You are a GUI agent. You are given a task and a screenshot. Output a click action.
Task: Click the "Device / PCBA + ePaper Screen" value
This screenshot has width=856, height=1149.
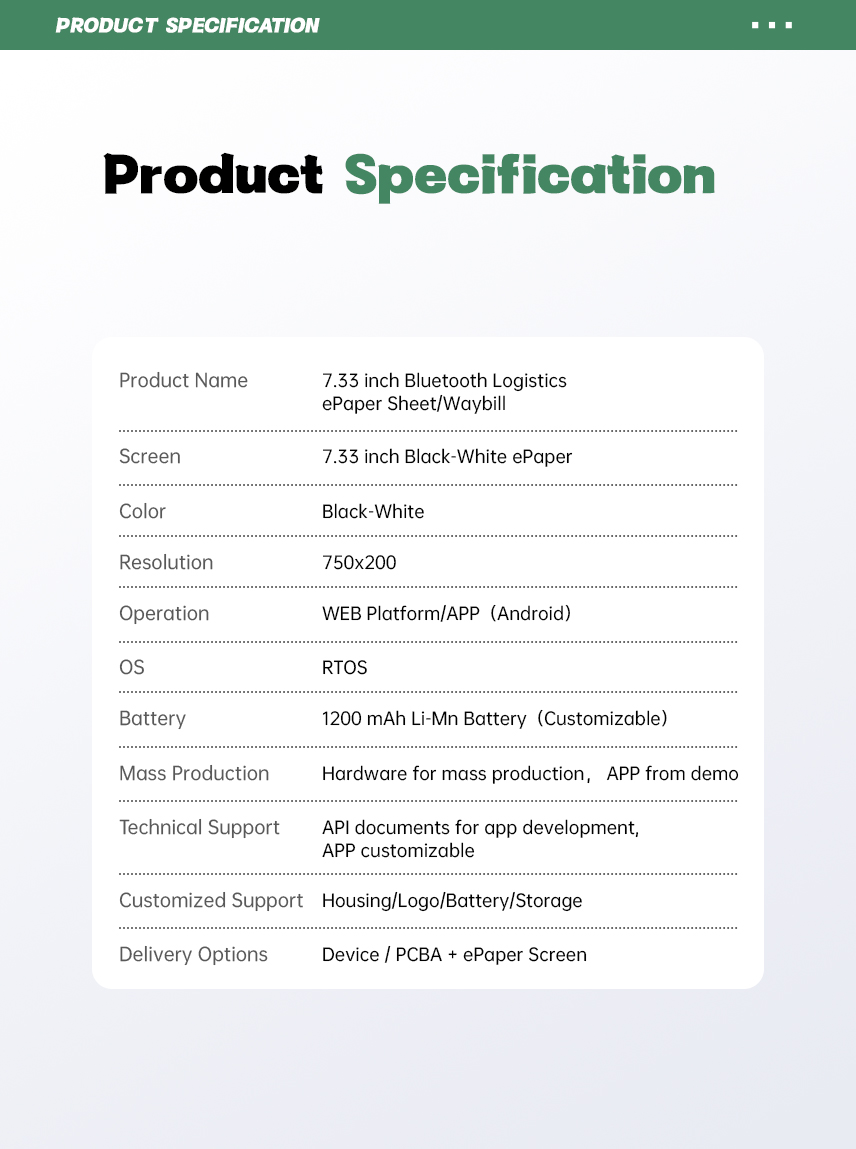click(454, 955)
